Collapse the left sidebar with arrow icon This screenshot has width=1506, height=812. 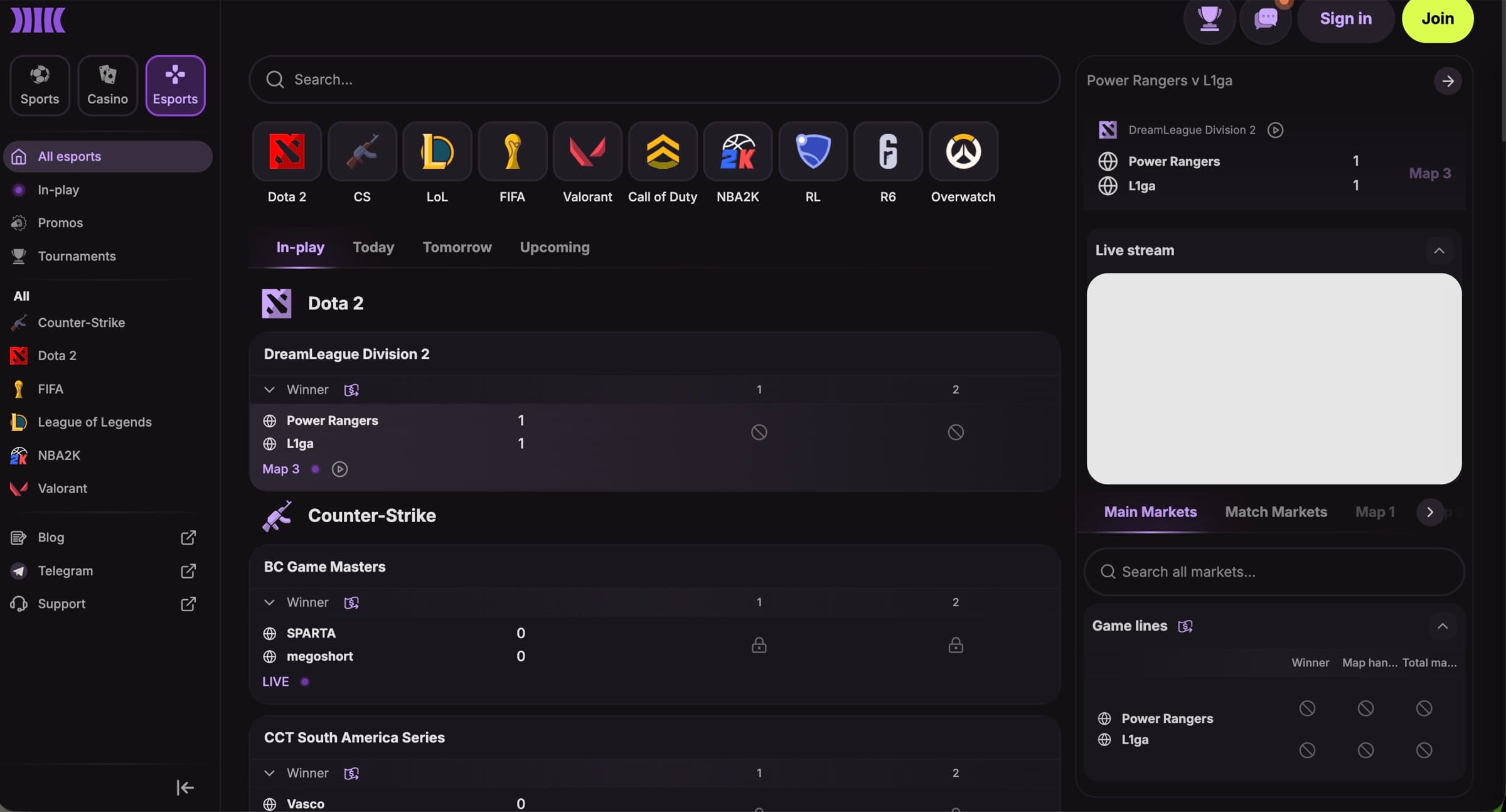pyautogui.click(x=184, y=788)
